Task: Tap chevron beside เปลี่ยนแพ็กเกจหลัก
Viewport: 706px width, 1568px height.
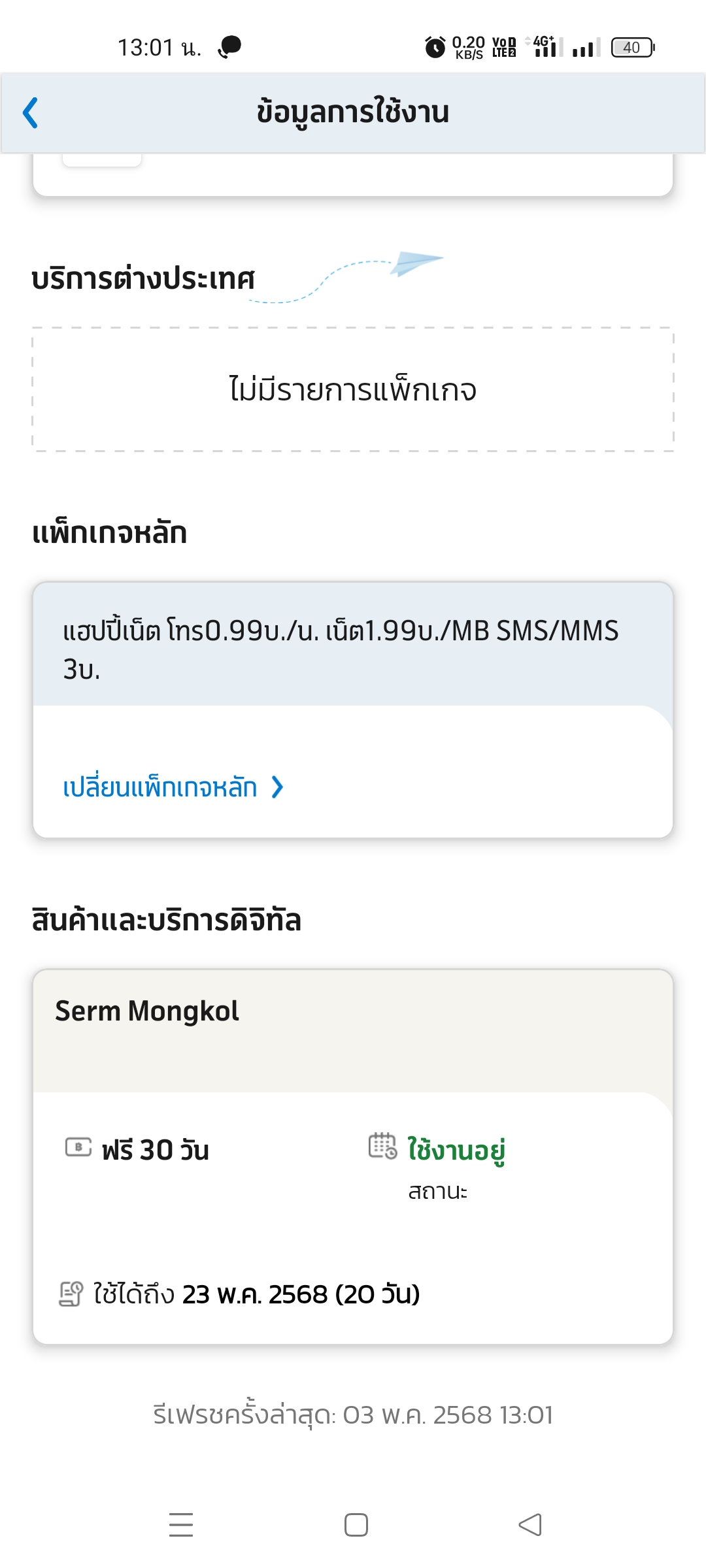Action: click(x=278, y=787)
